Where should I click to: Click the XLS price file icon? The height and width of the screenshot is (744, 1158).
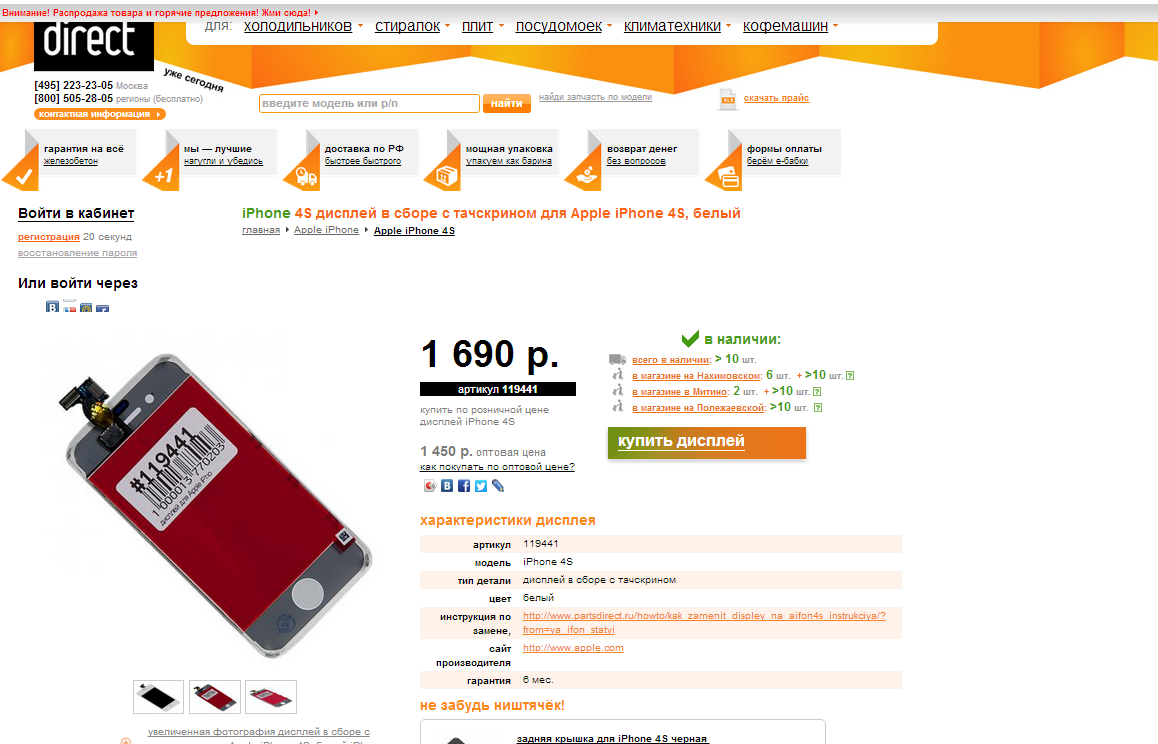727,99
